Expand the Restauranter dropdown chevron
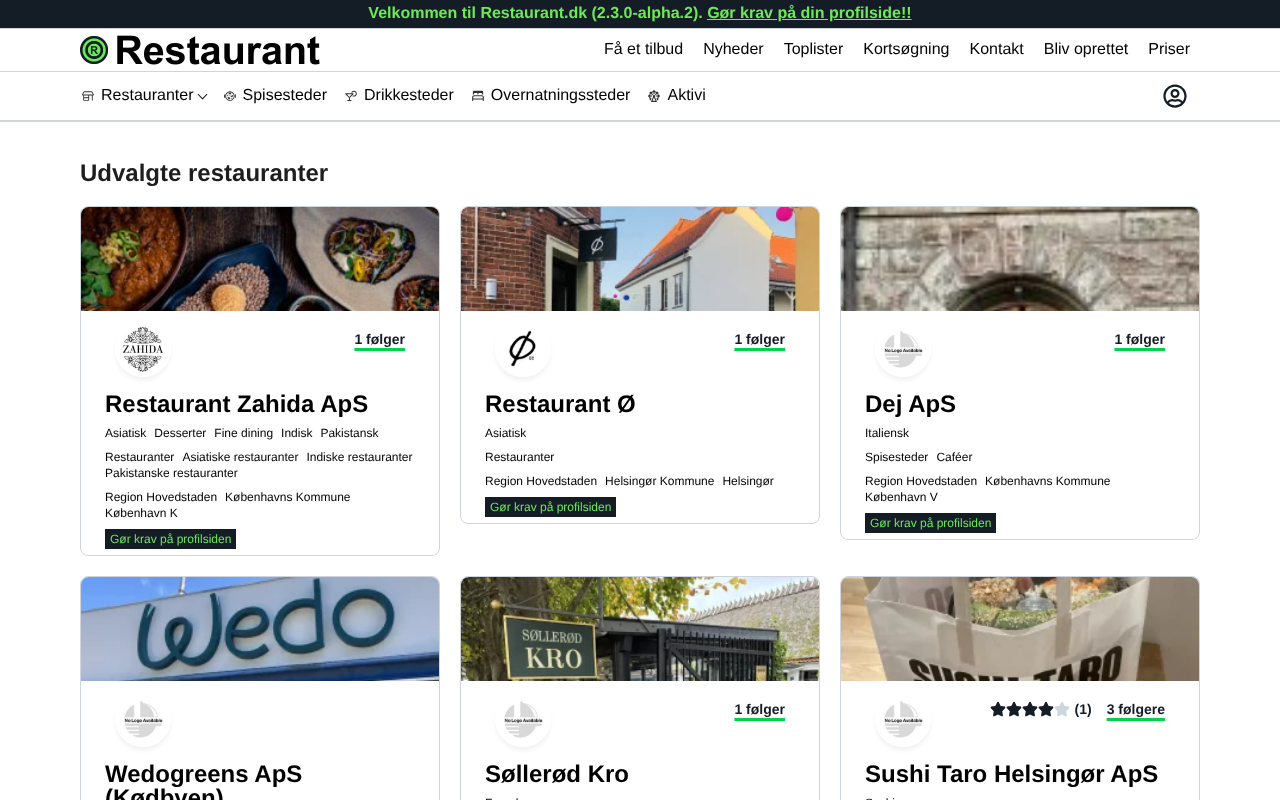 click(202, 96)
